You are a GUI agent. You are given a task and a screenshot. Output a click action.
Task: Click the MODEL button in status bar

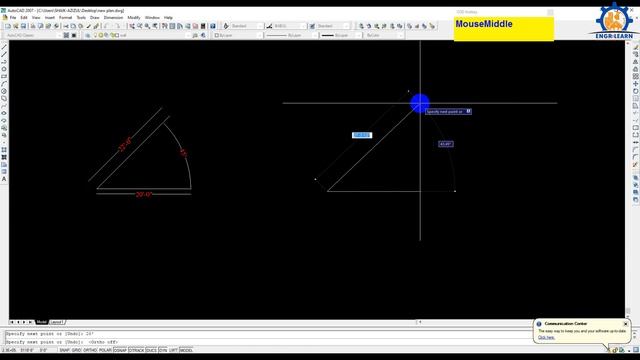click(186, 350)
